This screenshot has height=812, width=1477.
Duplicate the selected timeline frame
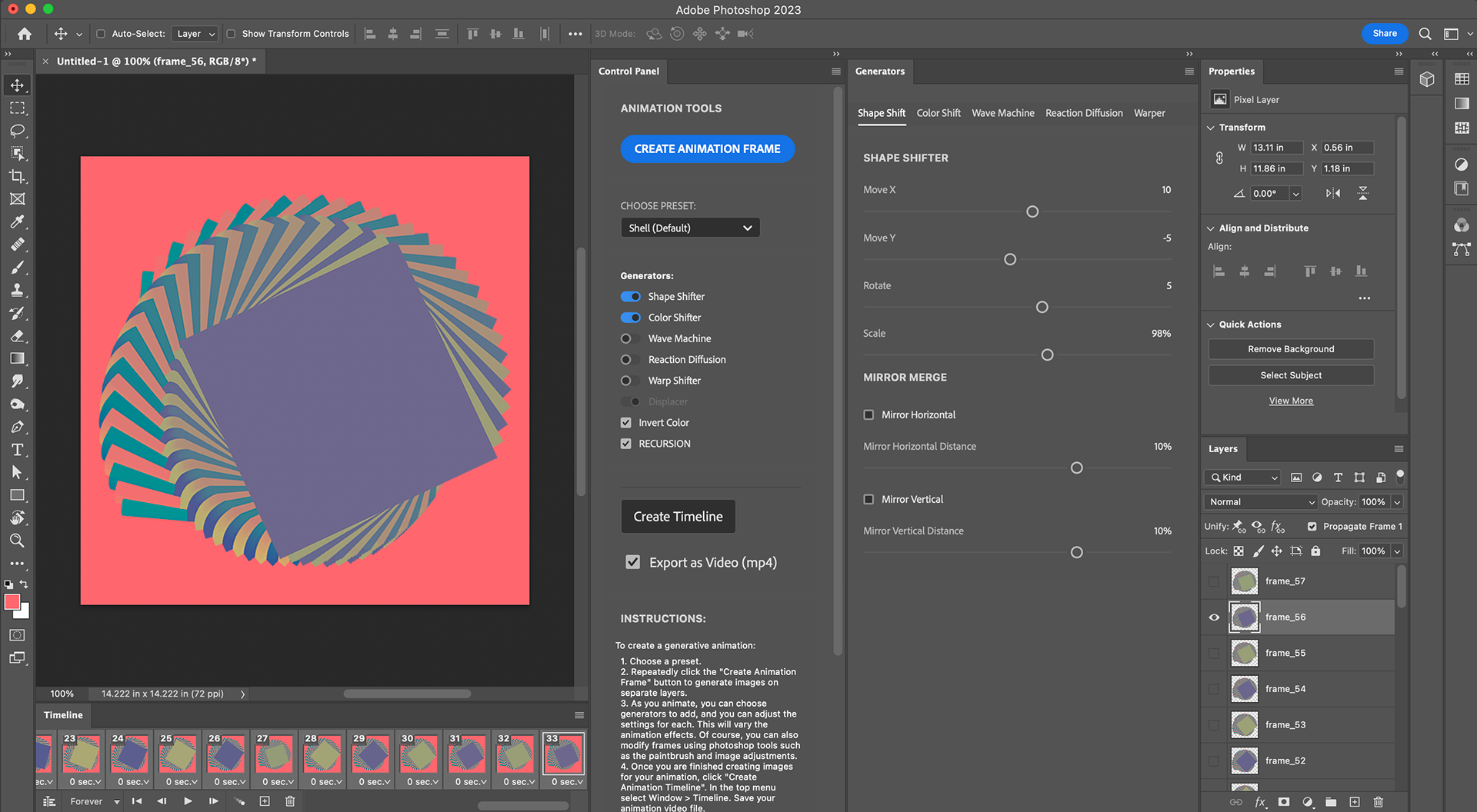pyautogui.click(x=265, y=801)
